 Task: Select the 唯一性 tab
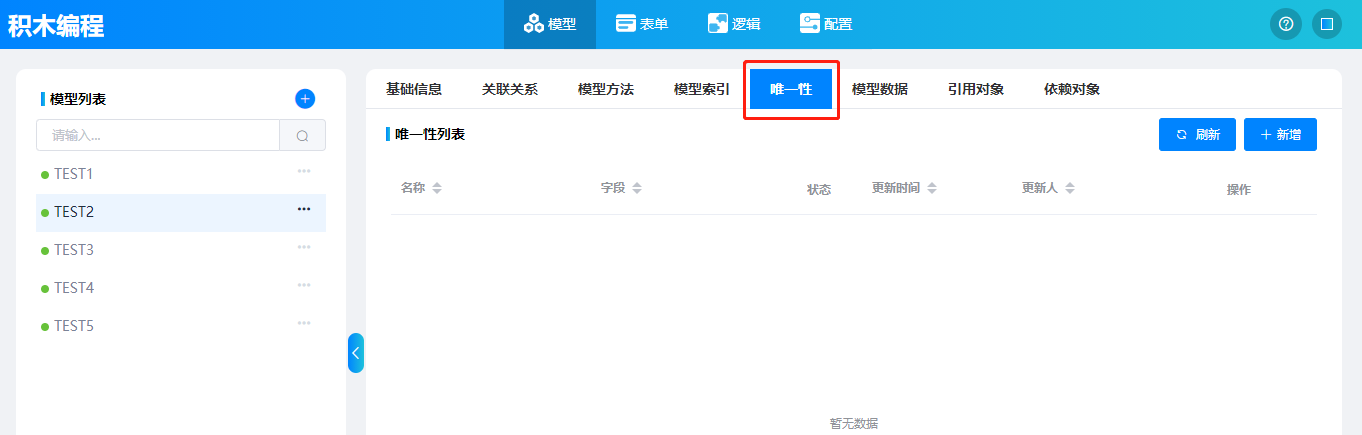tap(791, 89)
